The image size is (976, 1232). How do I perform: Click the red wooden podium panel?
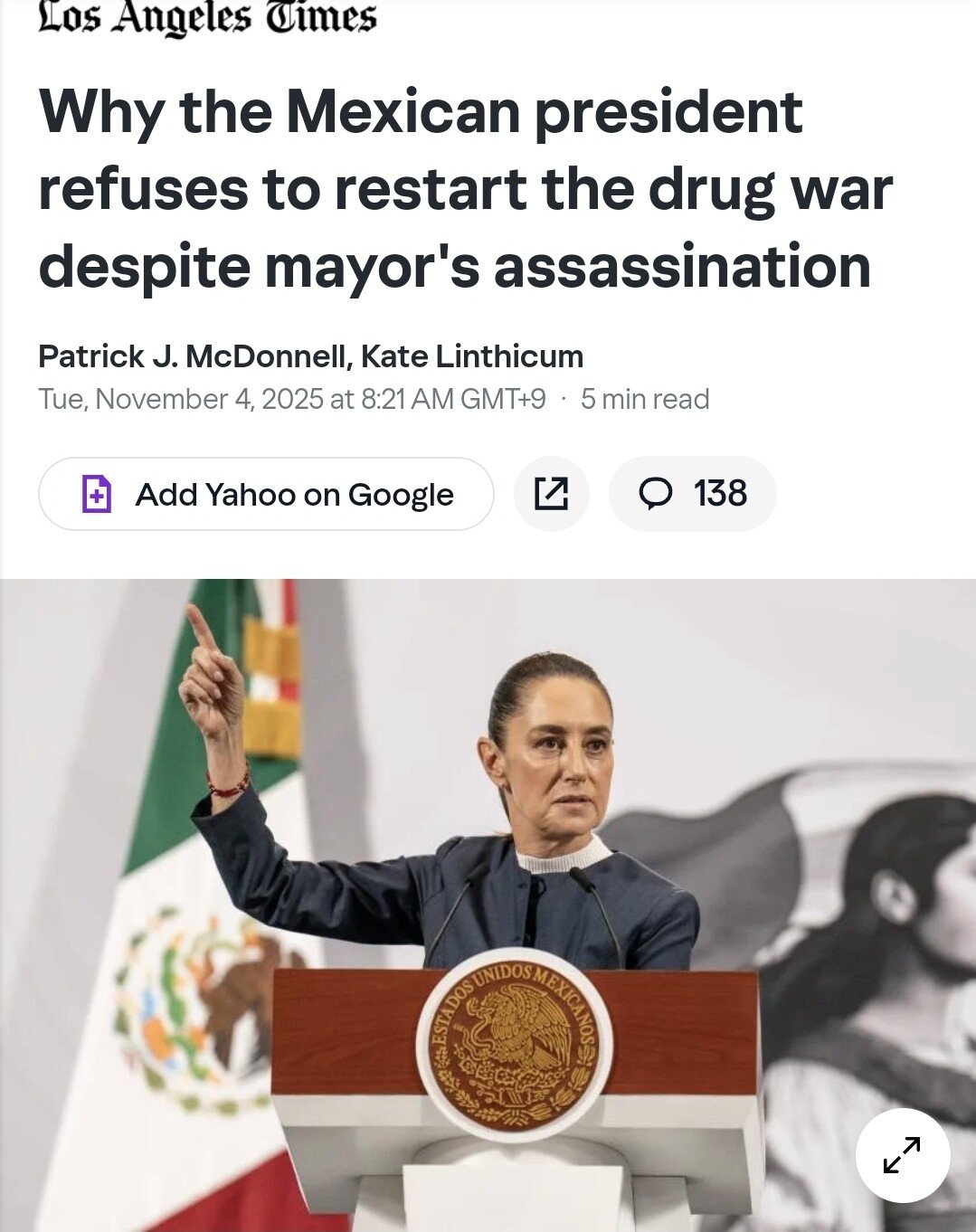tap(514, 1031)
